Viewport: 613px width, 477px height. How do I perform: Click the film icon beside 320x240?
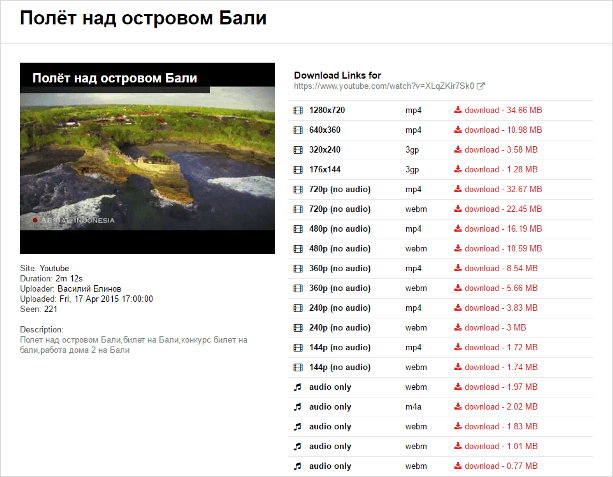pos(298,150)
